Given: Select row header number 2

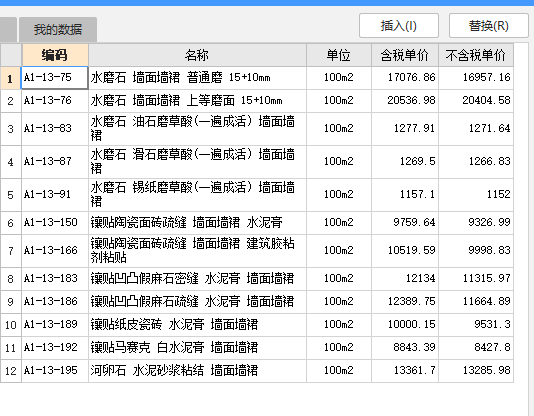Looking at the screenshot, I should (11, 101).
